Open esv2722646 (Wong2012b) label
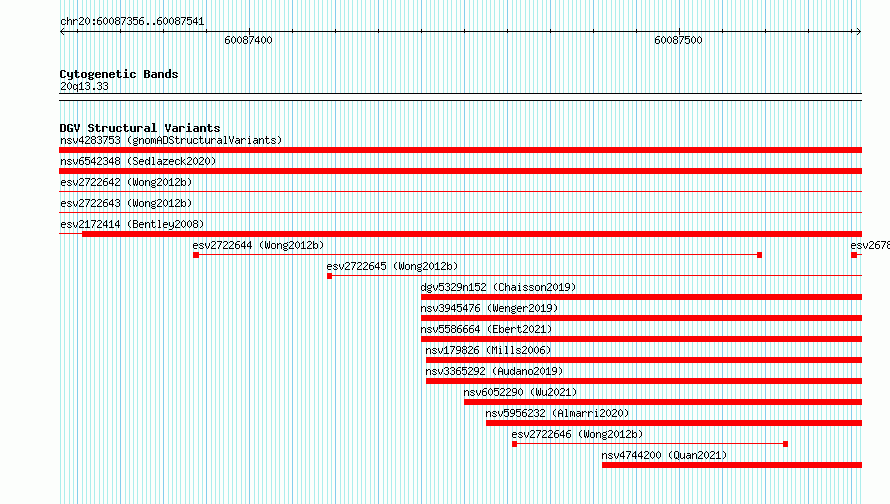 point(577,434)
